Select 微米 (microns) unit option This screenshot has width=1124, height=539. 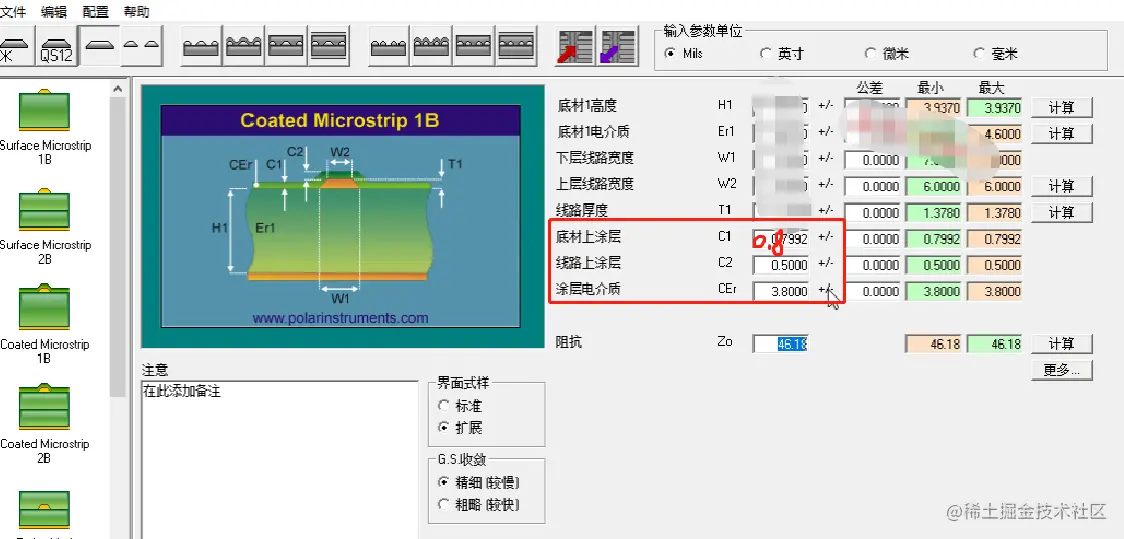[886, 54]
